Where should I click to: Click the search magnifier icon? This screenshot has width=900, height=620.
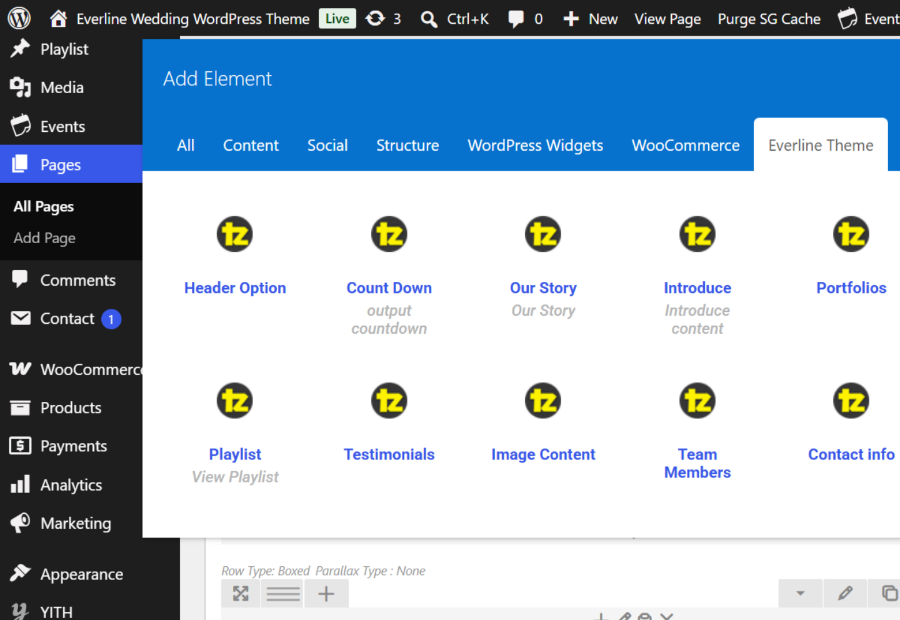pos(428,19)
